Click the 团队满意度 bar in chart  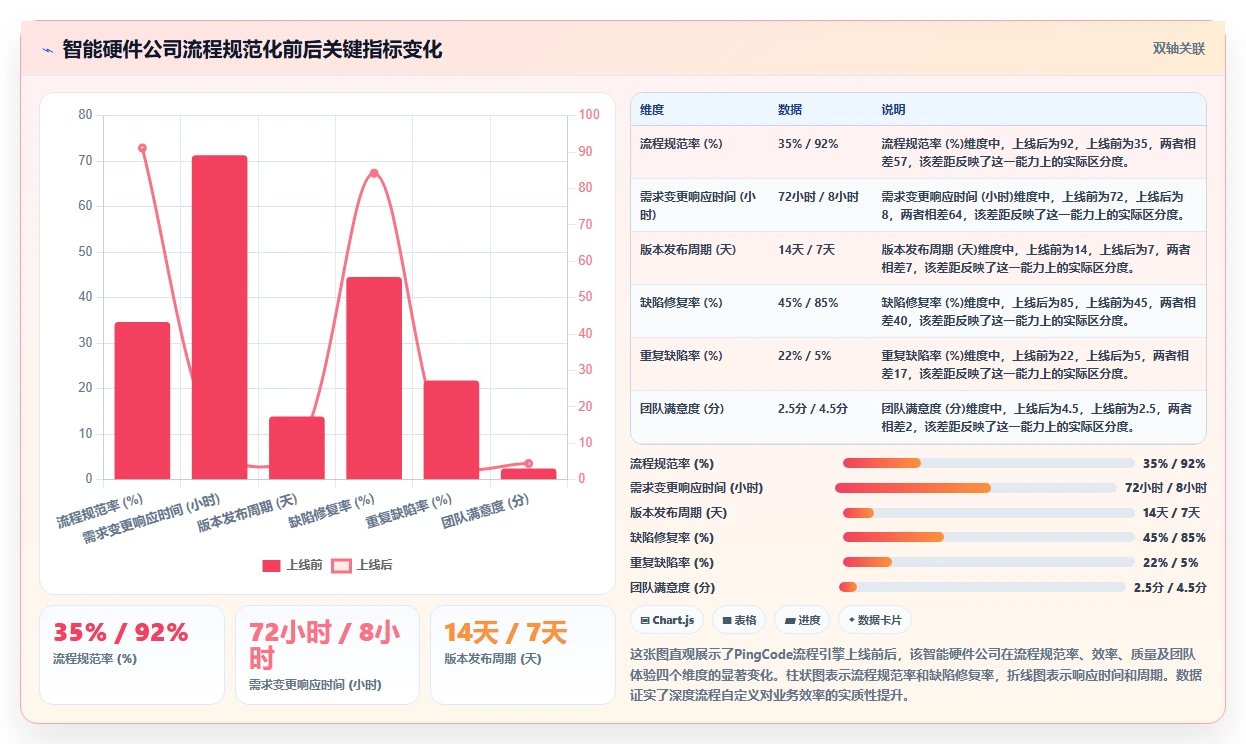(528, 474)
